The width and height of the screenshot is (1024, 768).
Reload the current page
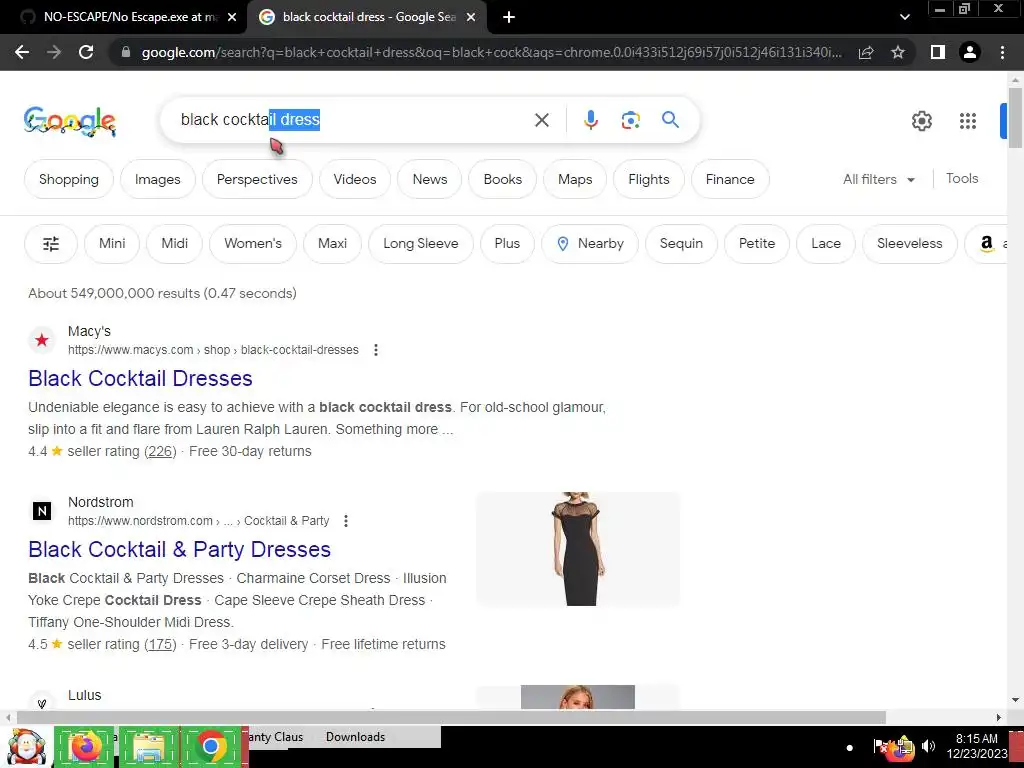[x=86, y=52]
